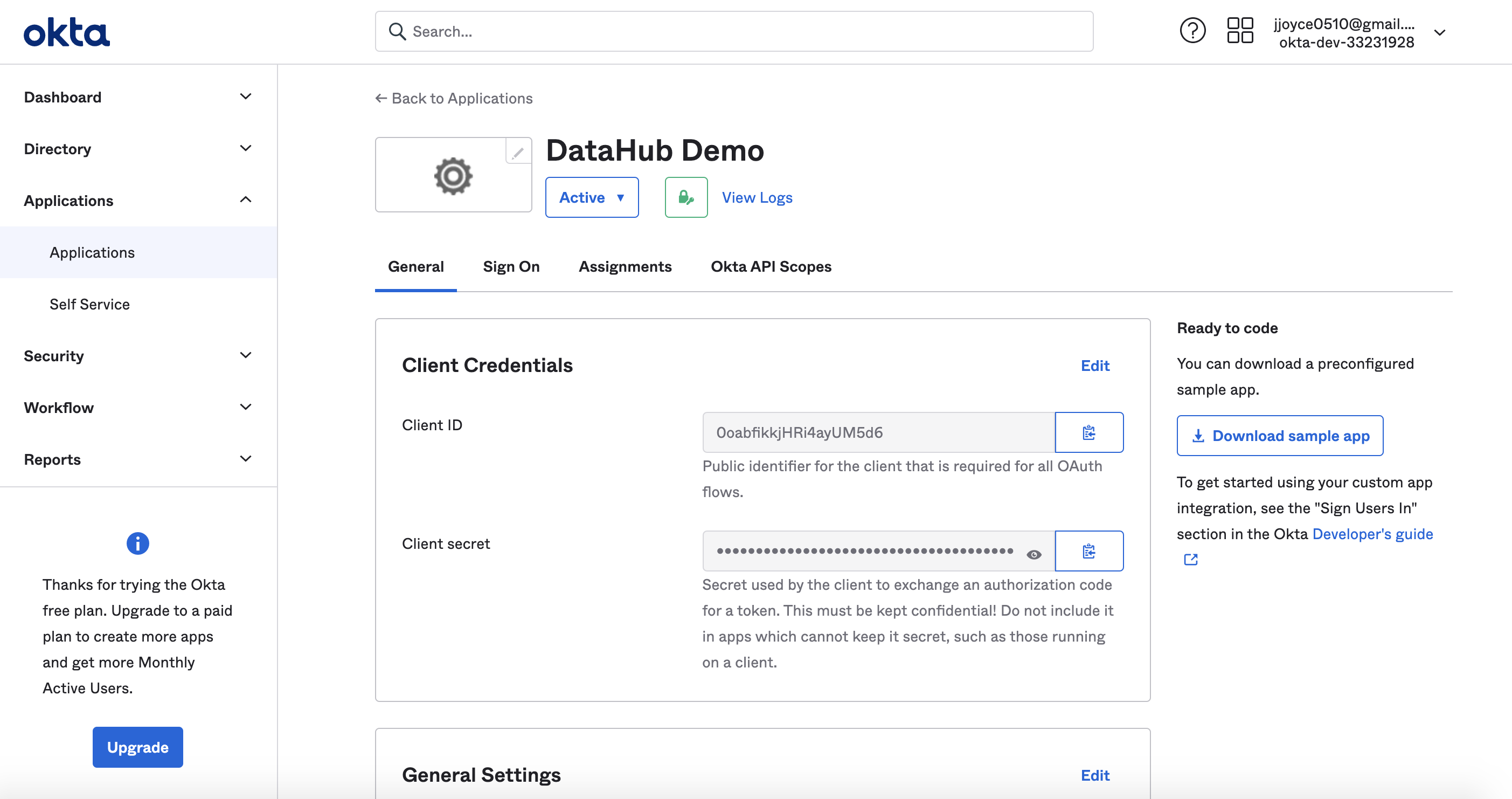
Task: Open the apps grid icon
Action: 1240,31
